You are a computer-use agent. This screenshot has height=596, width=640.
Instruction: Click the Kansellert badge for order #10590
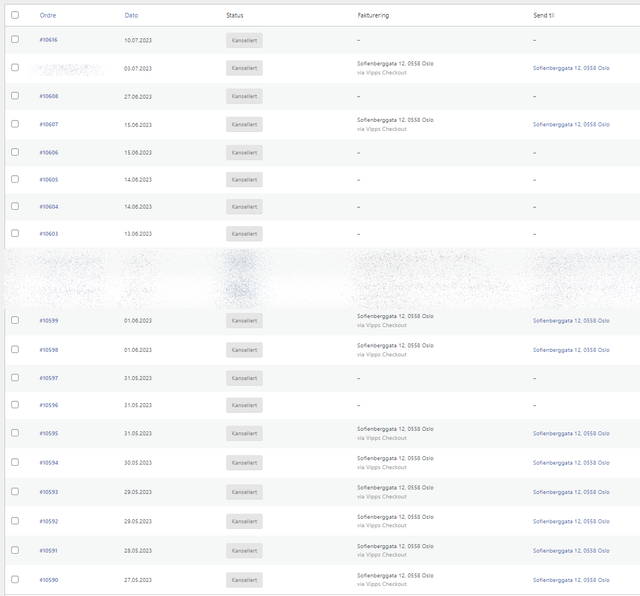244,580
